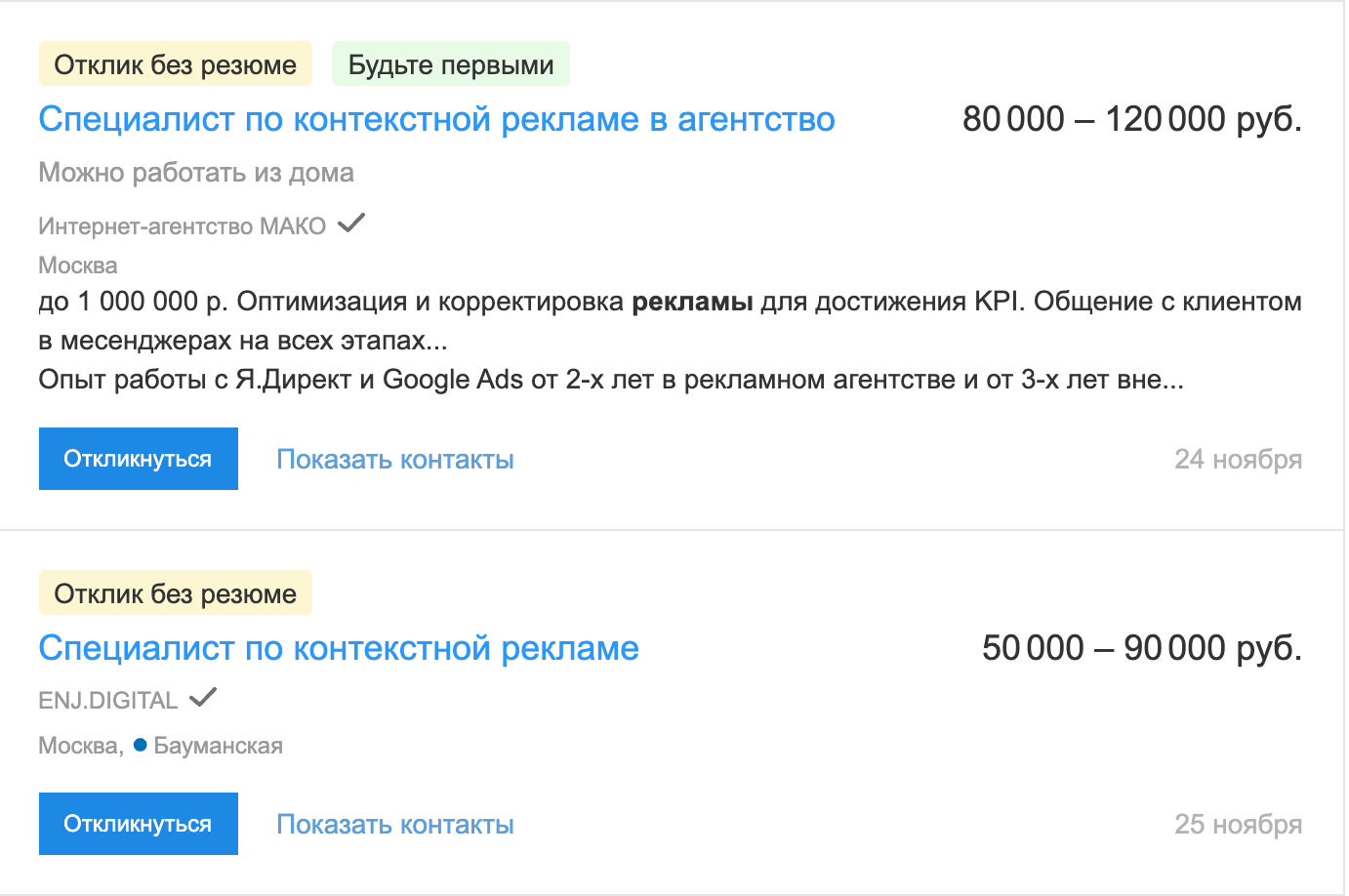Click the verified checkmark beside ENJ.DIGITAL

(202, 698)
